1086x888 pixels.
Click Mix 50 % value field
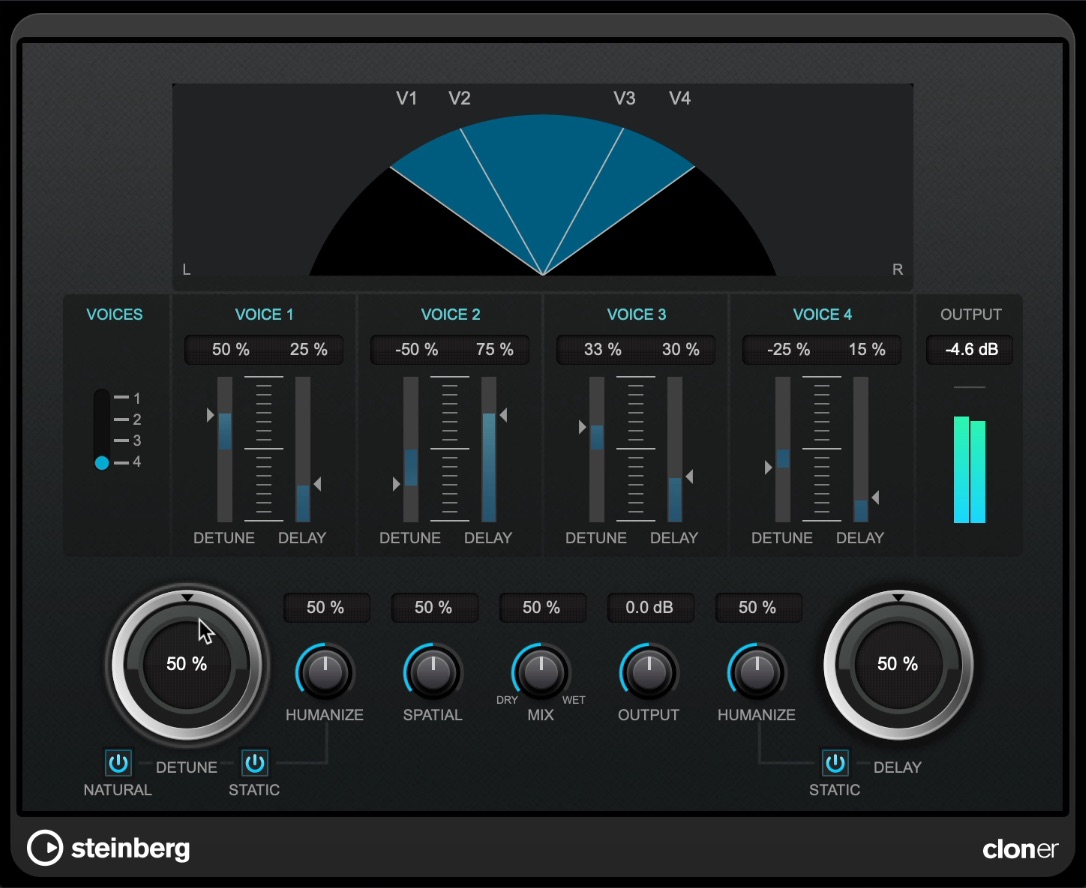click(x=542, y=607)
